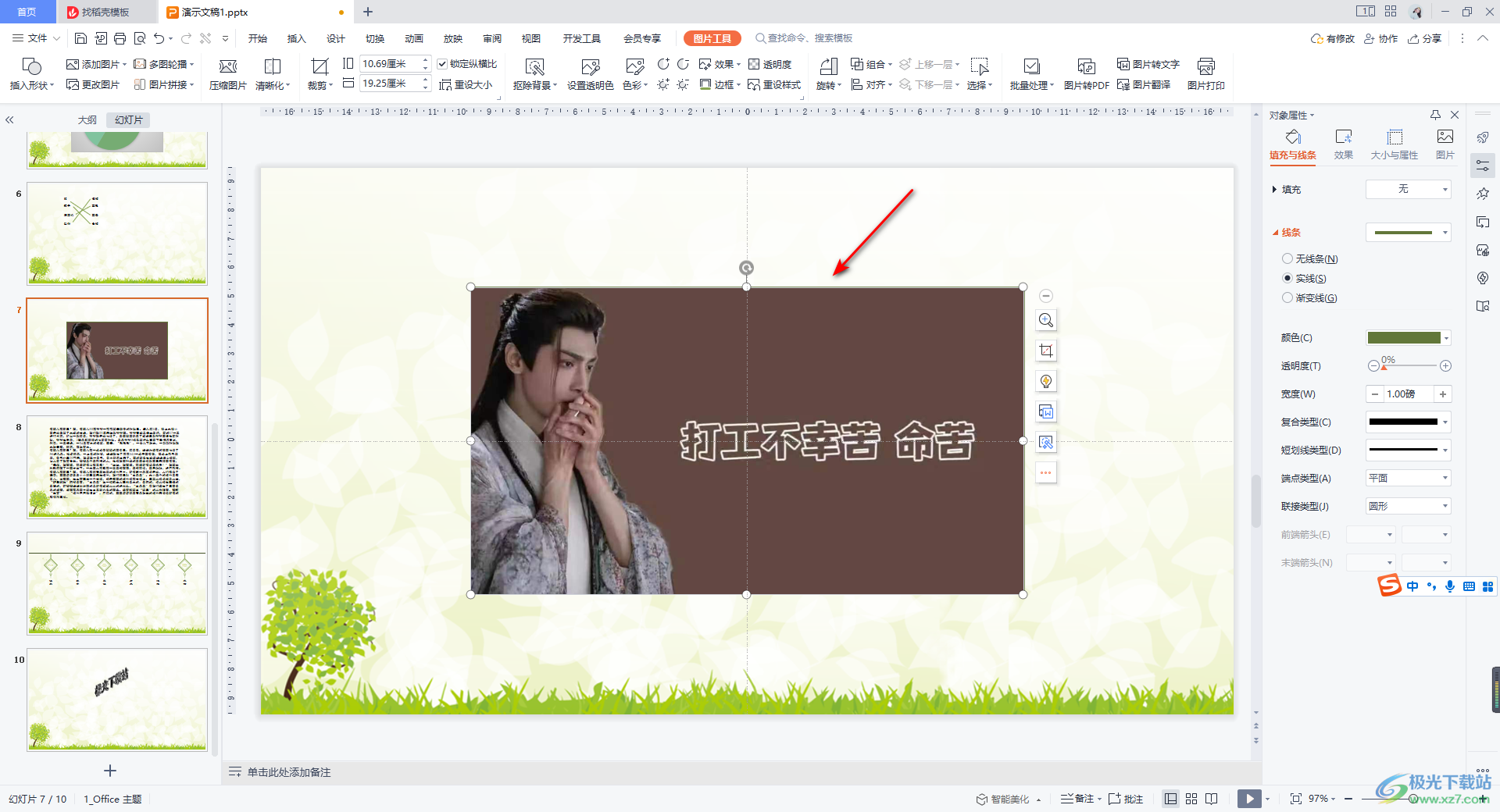This screenshot has height=812, width=1500.
Task: Open the Animation (动画) ribbon tab
Action: (x=414, y=38)
